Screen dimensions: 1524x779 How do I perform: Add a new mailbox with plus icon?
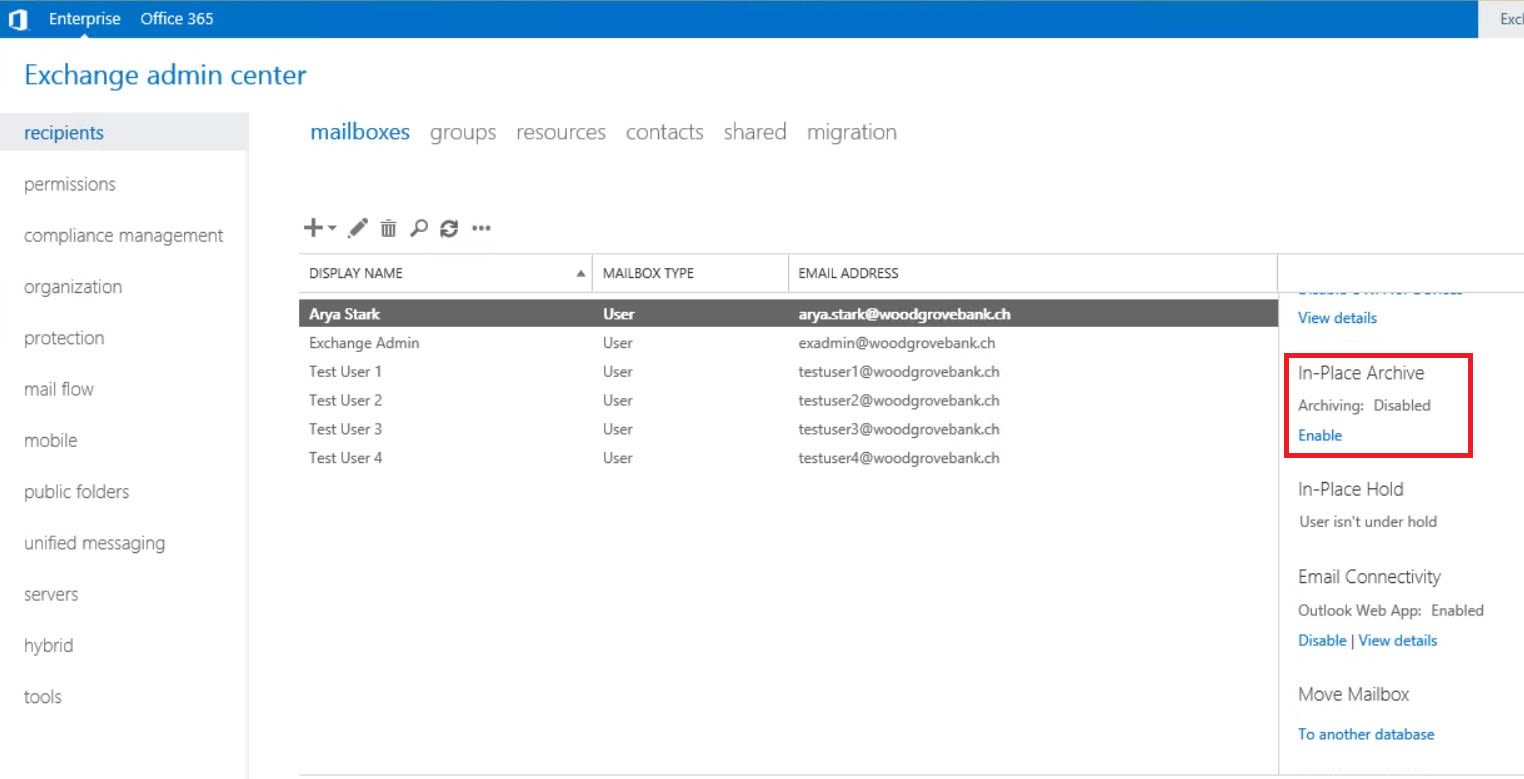click(314, 228)
